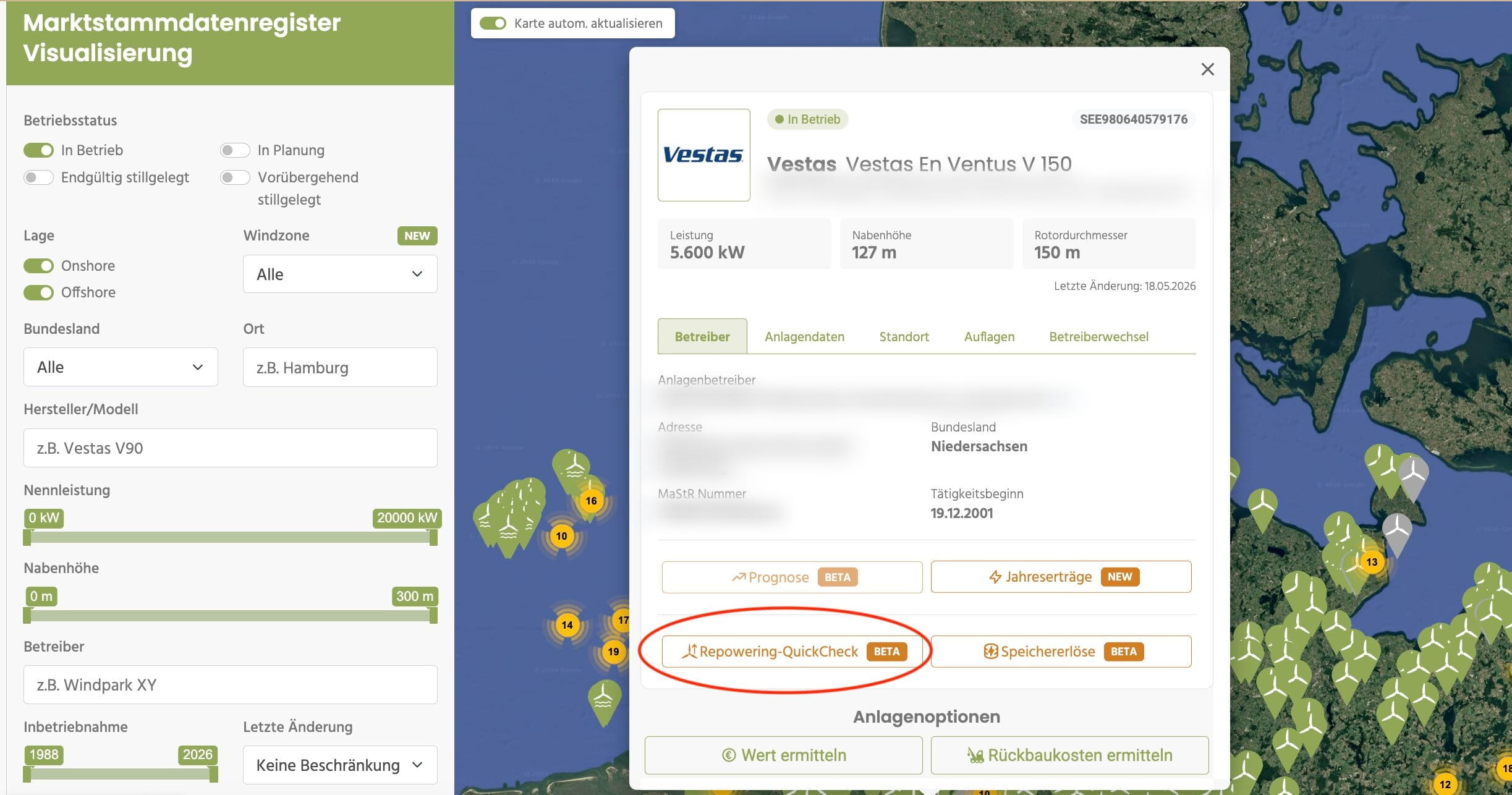This screenshot has width=1512, height=795.
Task: Click the Vestas manufacturer logo
Action: coord(703,155)
